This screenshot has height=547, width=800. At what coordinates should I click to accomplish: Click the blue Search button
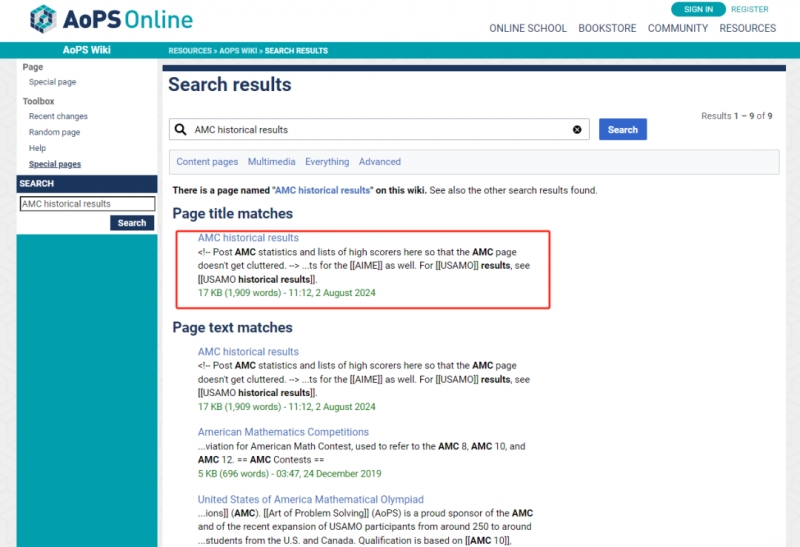click(x=622, y=130)
